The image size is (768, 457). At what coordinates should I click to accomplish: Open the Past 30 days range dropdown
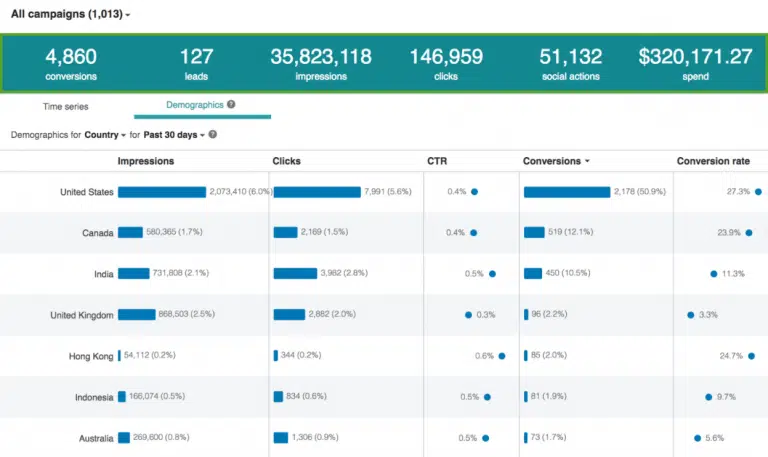173,134
